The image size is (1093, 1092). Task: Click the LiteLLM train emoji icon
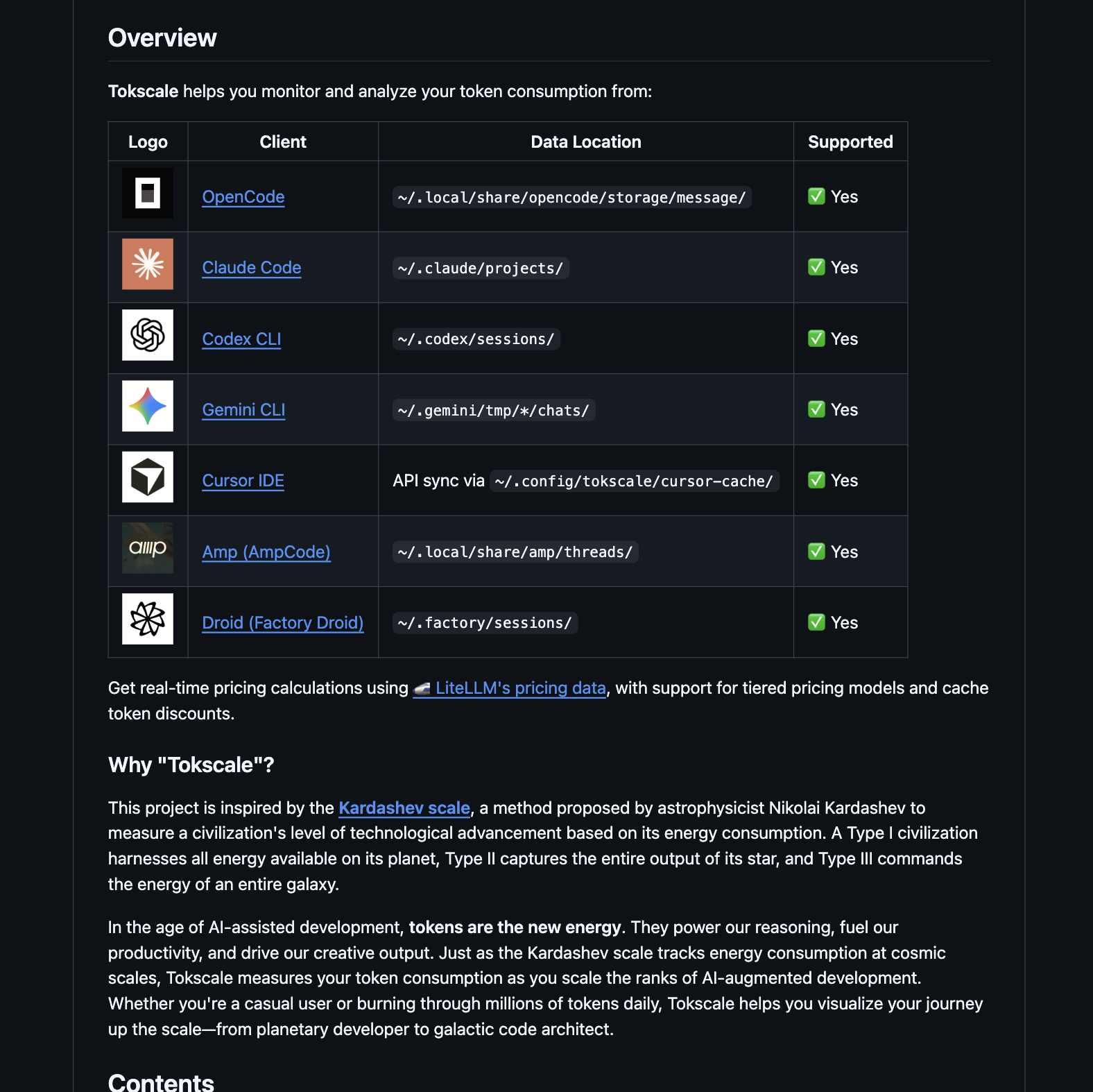coord(422,689)
